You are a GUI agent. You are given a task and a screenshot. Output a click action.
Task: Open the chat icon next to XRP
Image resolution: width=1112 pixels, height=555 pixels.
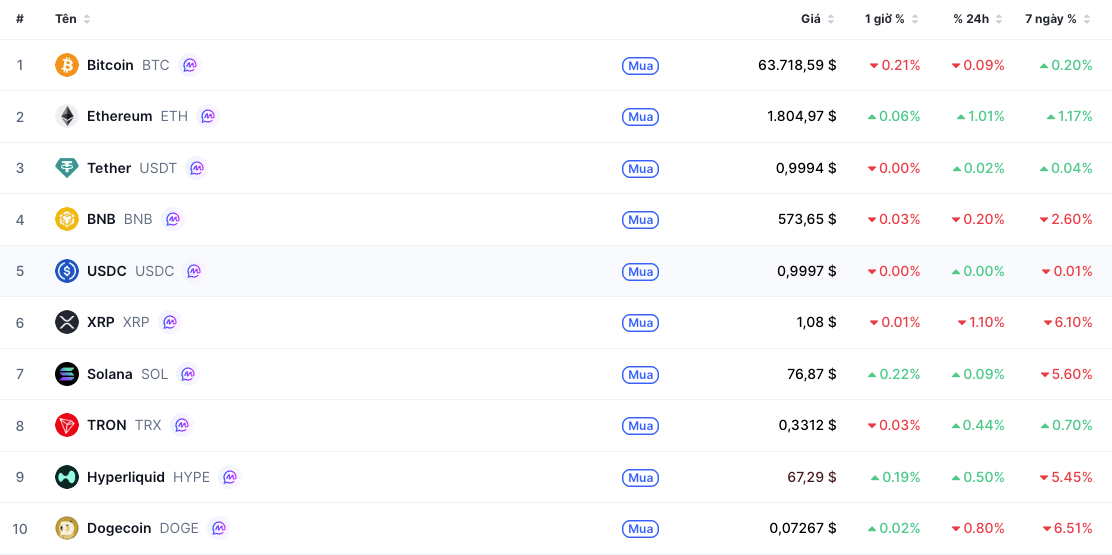point(169,323)
